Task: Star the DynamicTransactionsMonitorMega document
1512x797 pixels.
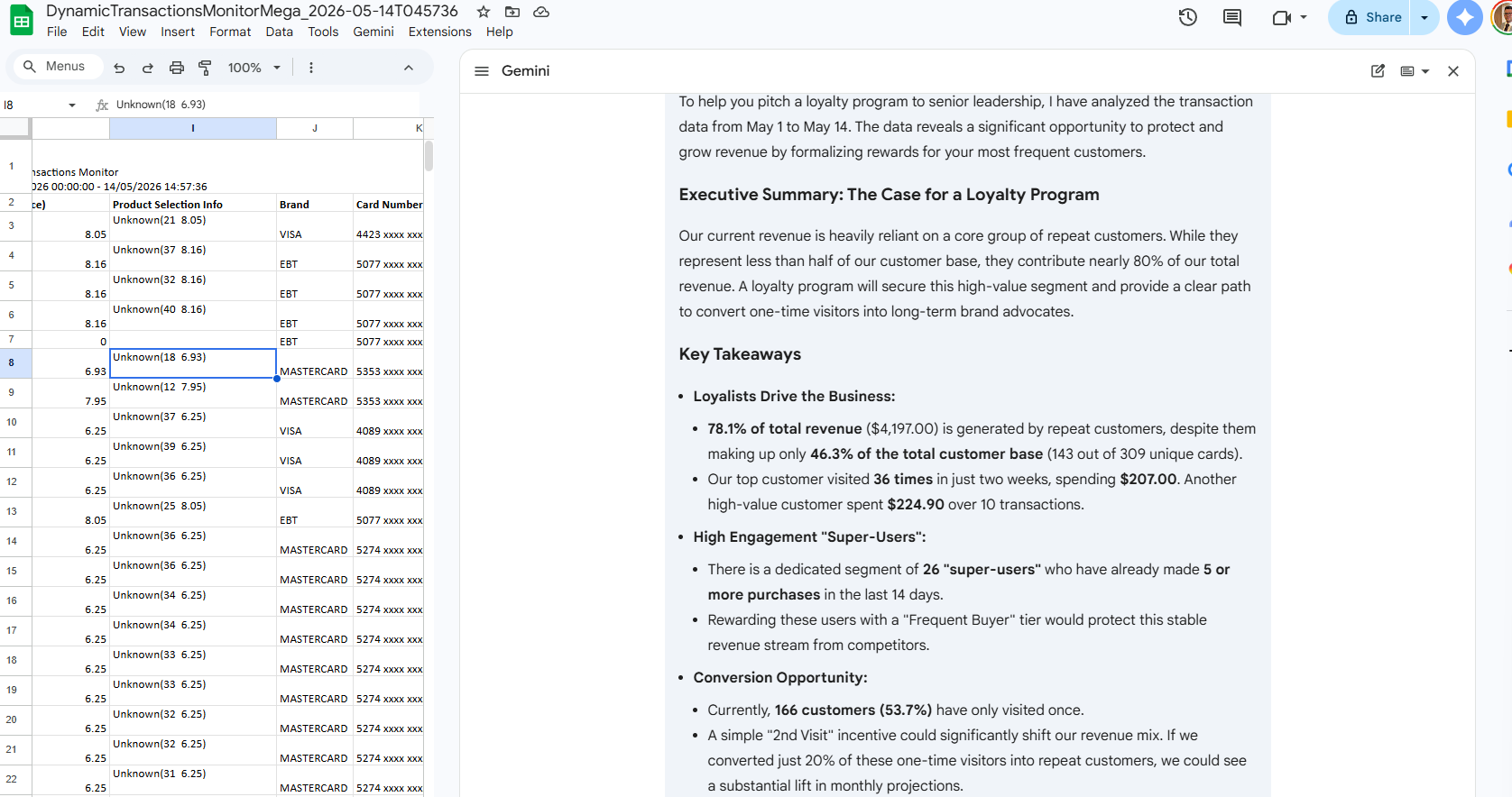Action: 484,12
